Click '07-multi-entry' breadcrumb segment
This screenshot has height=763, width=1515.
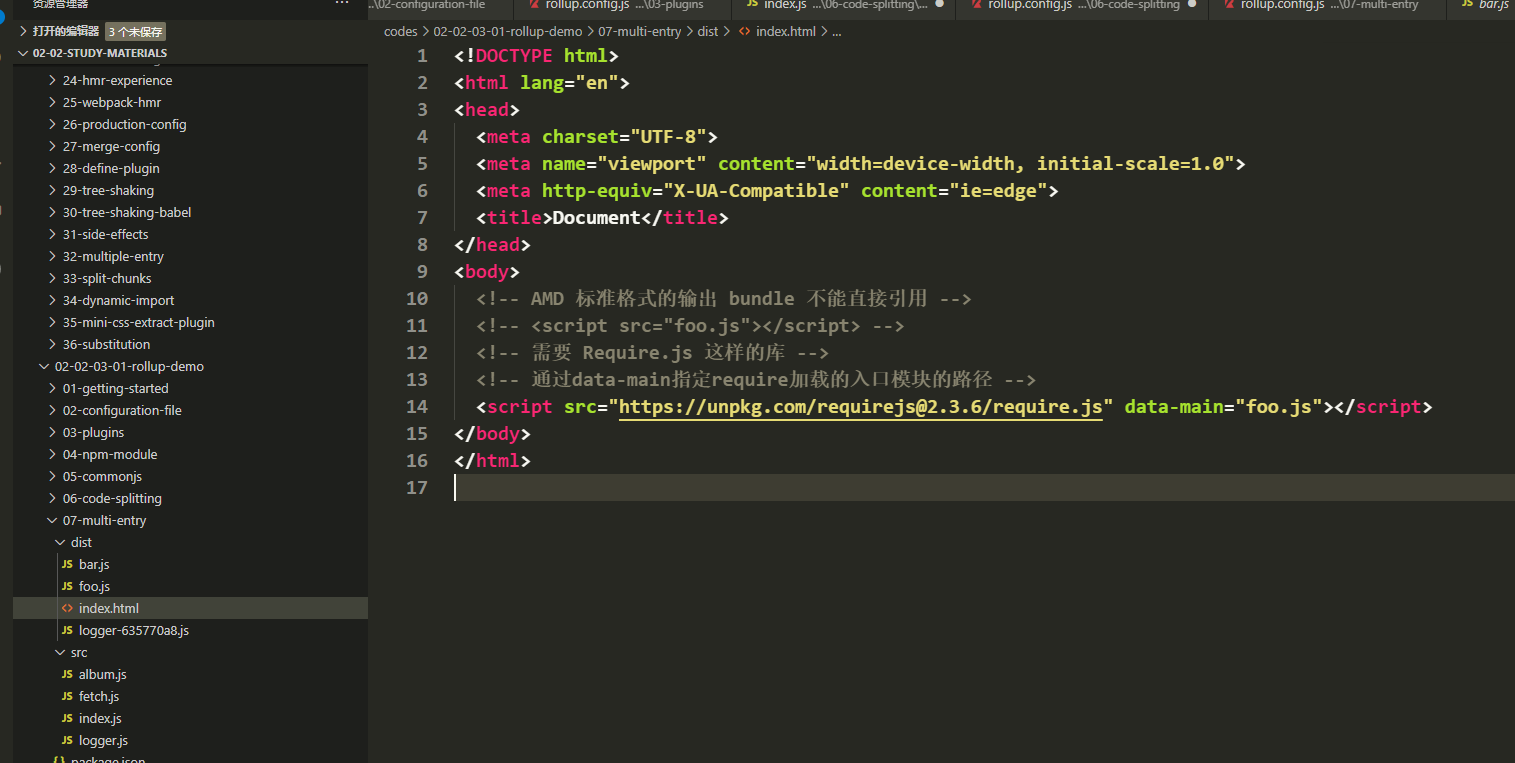(640, 31)
